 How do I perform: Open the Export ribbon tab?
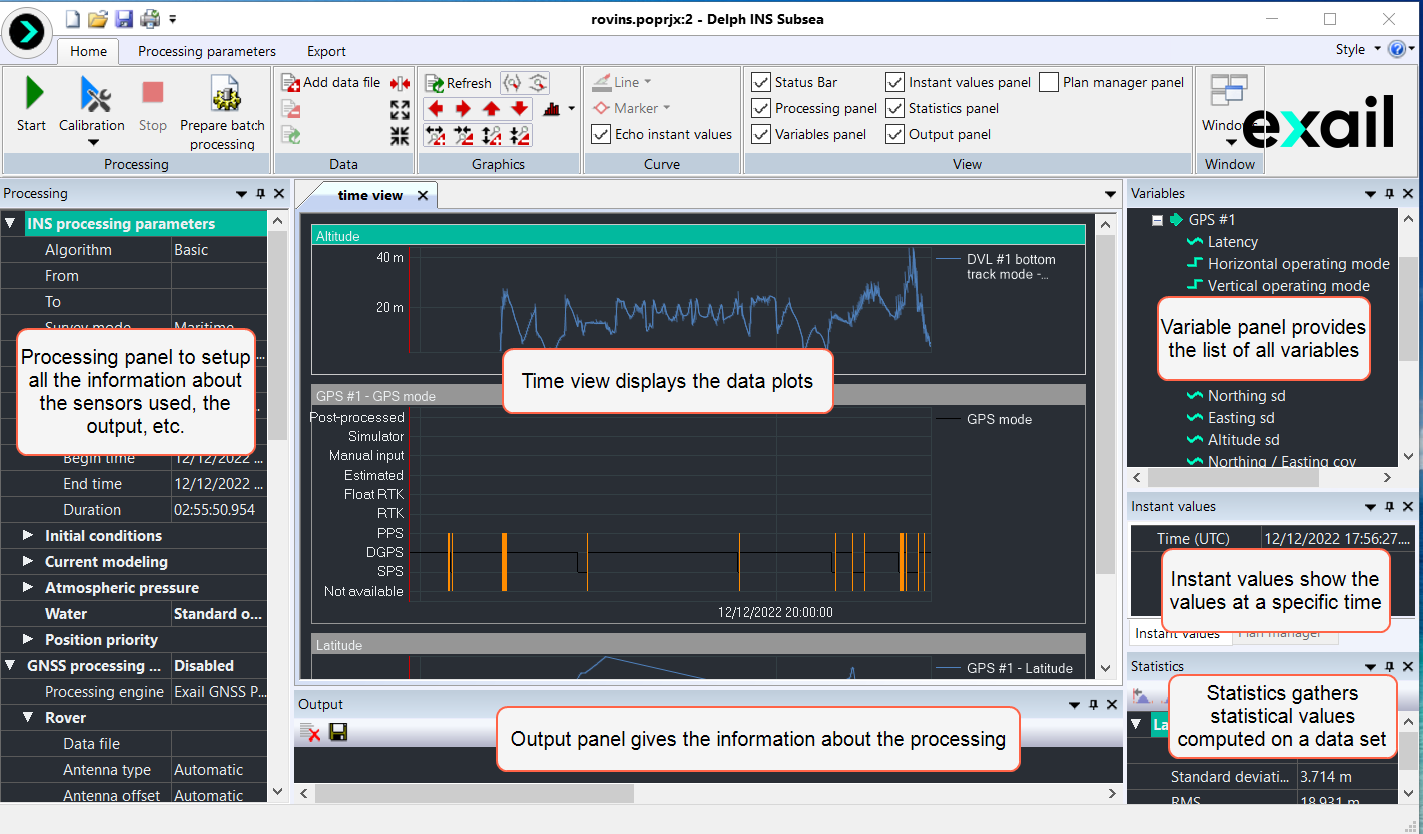[x=326, y=51]
